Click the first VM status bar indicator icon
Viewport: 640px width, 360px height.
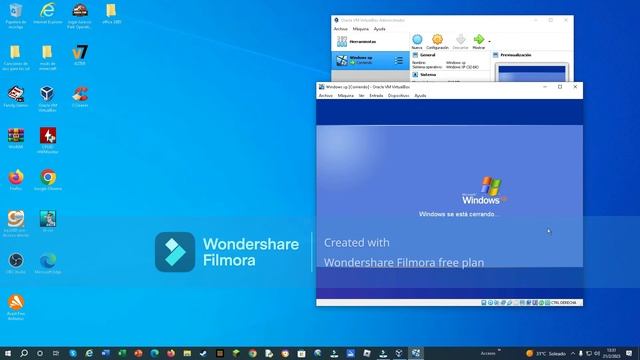(x=484, y=303)
